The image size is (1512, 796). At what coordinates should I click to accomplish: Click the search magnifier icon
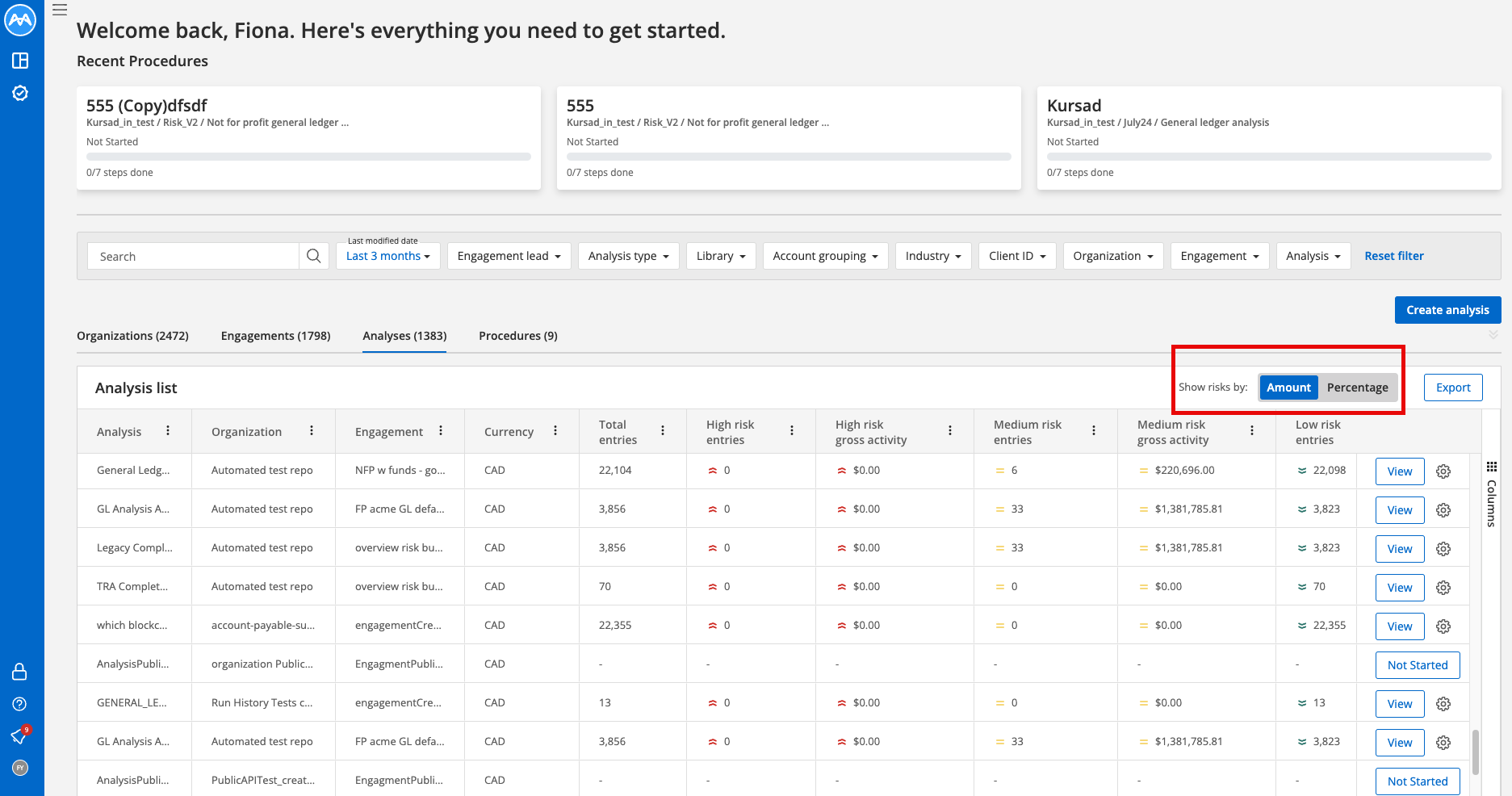[314, 256]
